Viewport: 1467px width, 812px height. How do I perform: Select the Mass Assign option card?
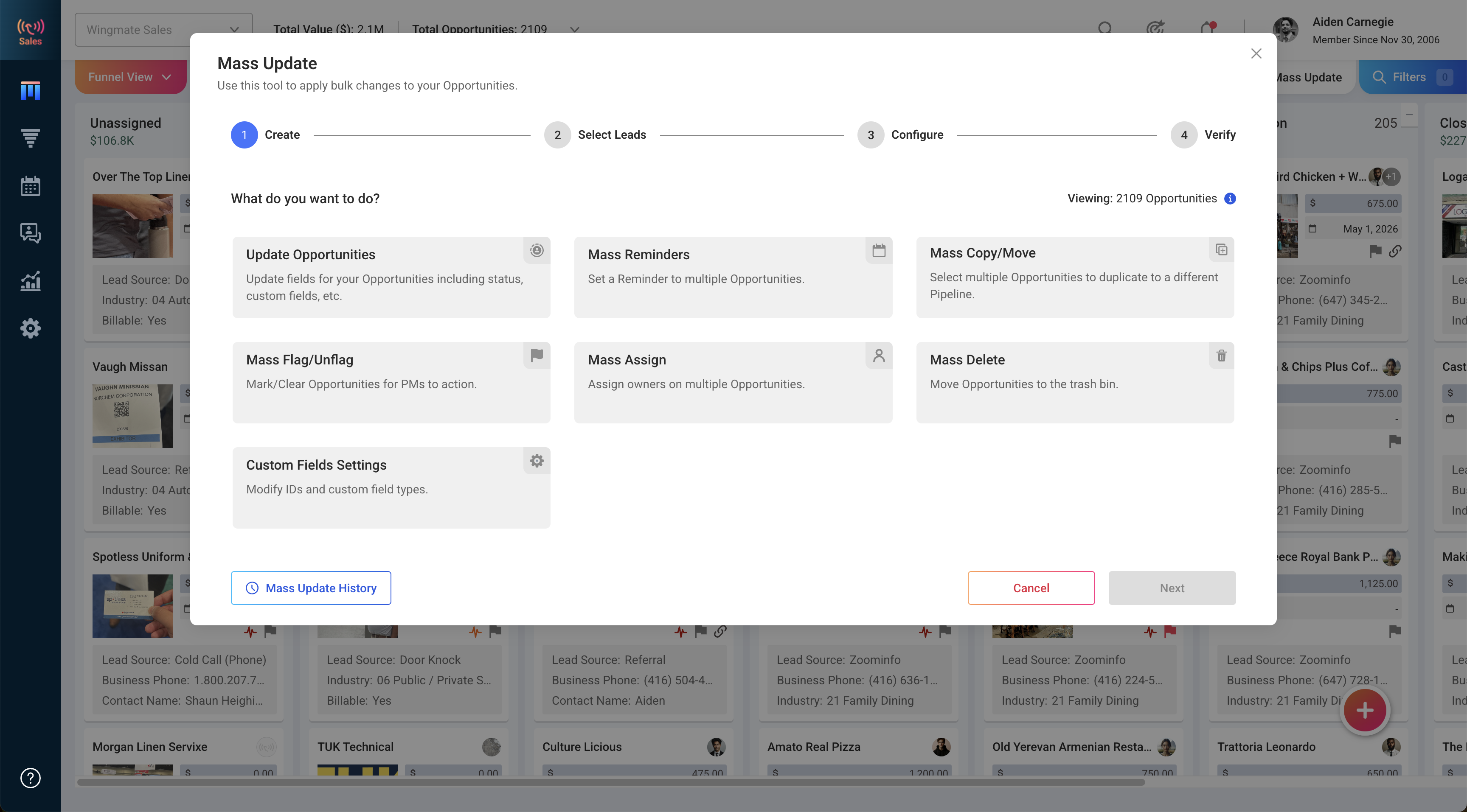[733, 382]
